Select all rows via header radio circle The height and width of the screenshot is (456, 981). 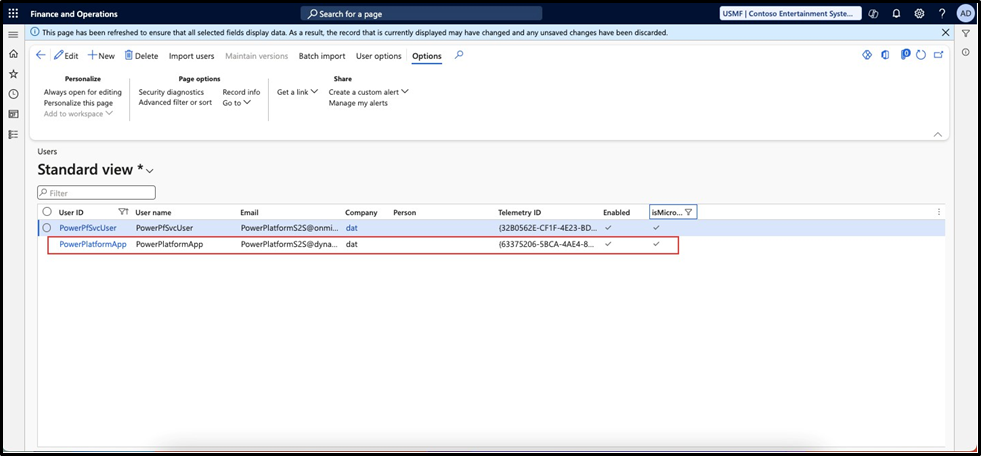click(x=47, y=212)
